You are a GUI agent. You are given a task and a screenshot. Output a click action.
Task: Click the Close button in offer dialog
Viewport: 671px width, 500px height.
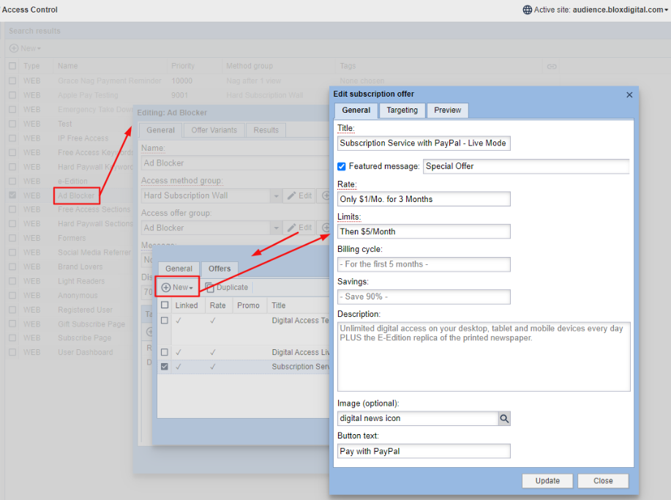(x=603, y=481)
